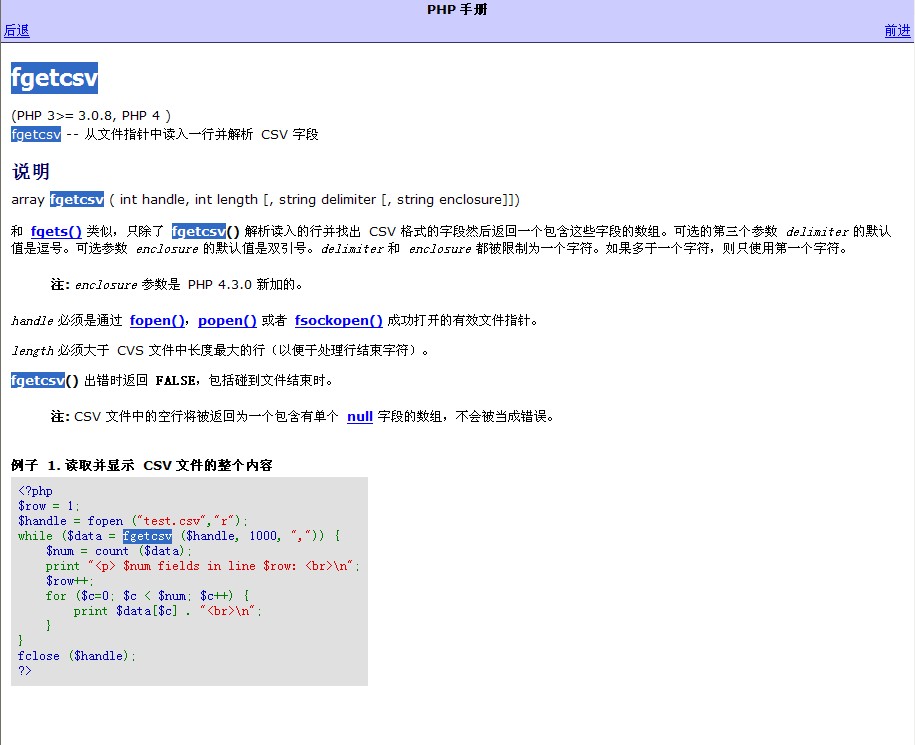Click fgetcsv in the summary line under version
This screenshot has height=745, width=915.
36,134
